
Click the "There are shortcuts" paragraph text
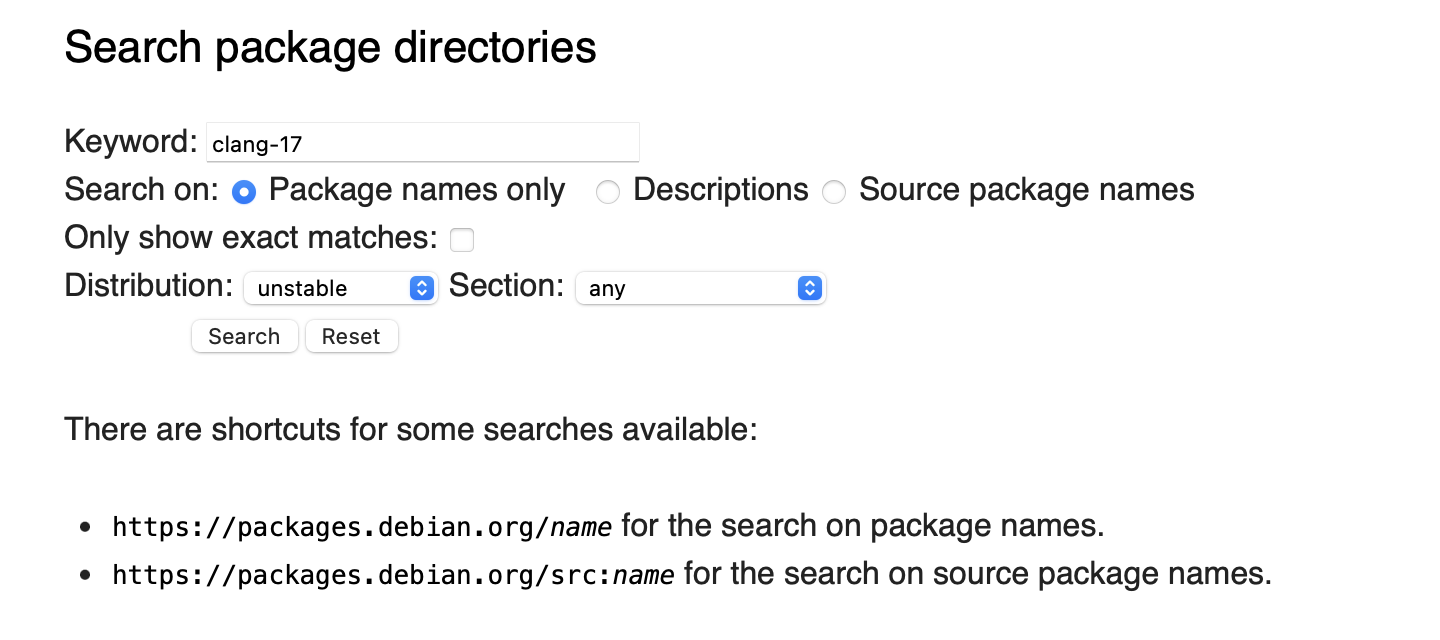(x=410, y=430)
